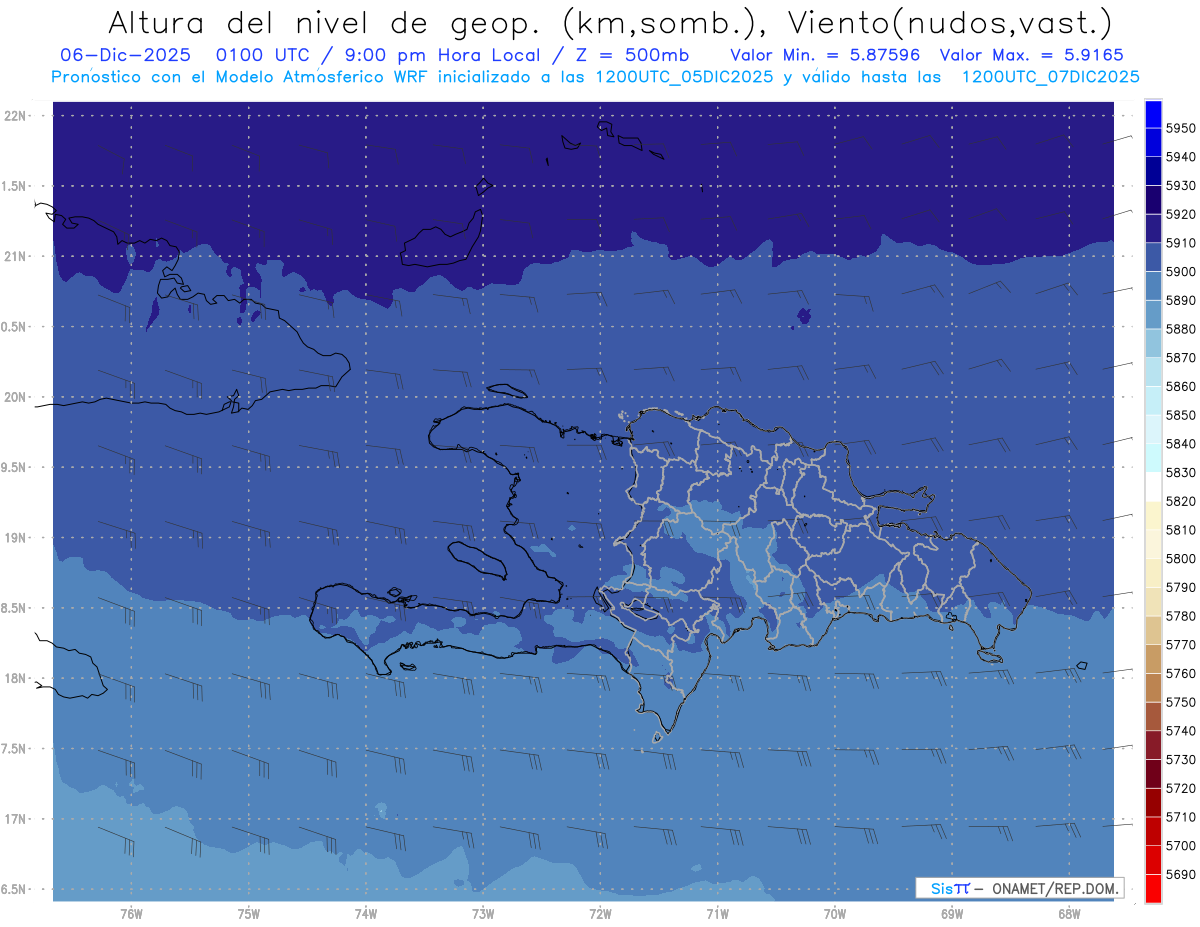Image resolution: width=1200 pixels, height=927 pixels.
Task: Click the '5840' legend value
Action: [1181, 444]
